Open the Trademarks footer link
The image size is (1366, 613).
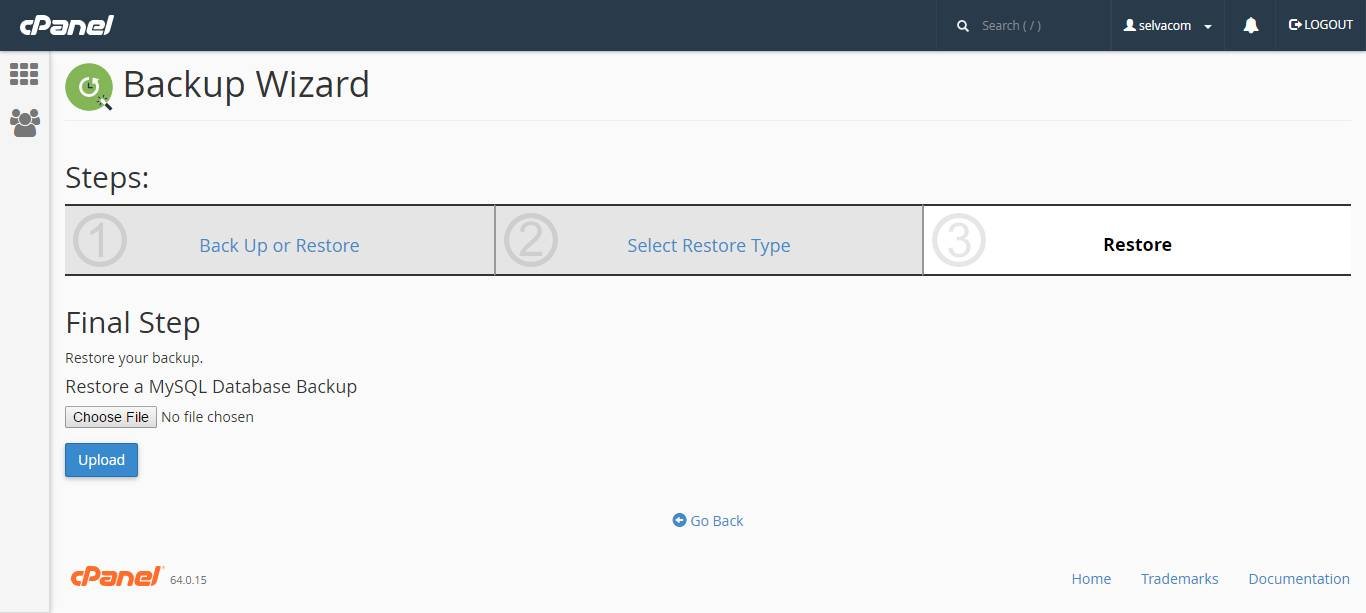click(x=1180, y=579)
